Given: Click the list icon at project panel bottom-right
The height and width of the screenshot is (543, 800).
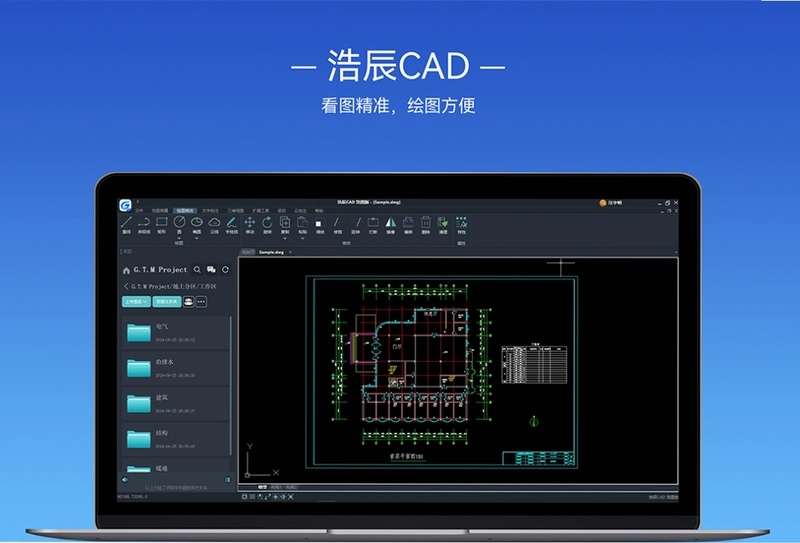Looking at the screenshot, I should (228, 480).
